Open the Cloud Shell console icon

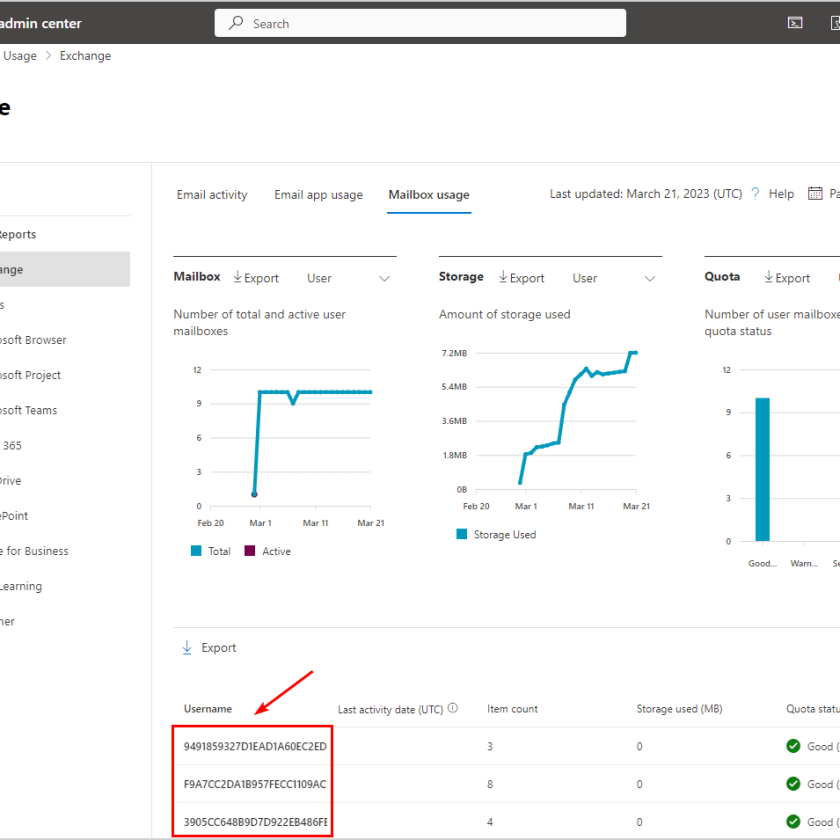point(795,22)
